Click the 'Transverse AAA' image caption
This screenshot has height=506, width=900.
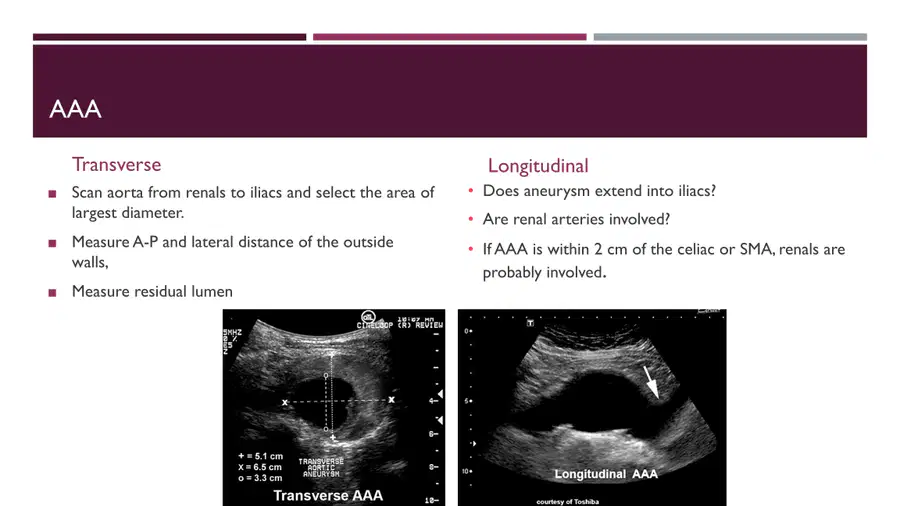click(x=328, y=496)
